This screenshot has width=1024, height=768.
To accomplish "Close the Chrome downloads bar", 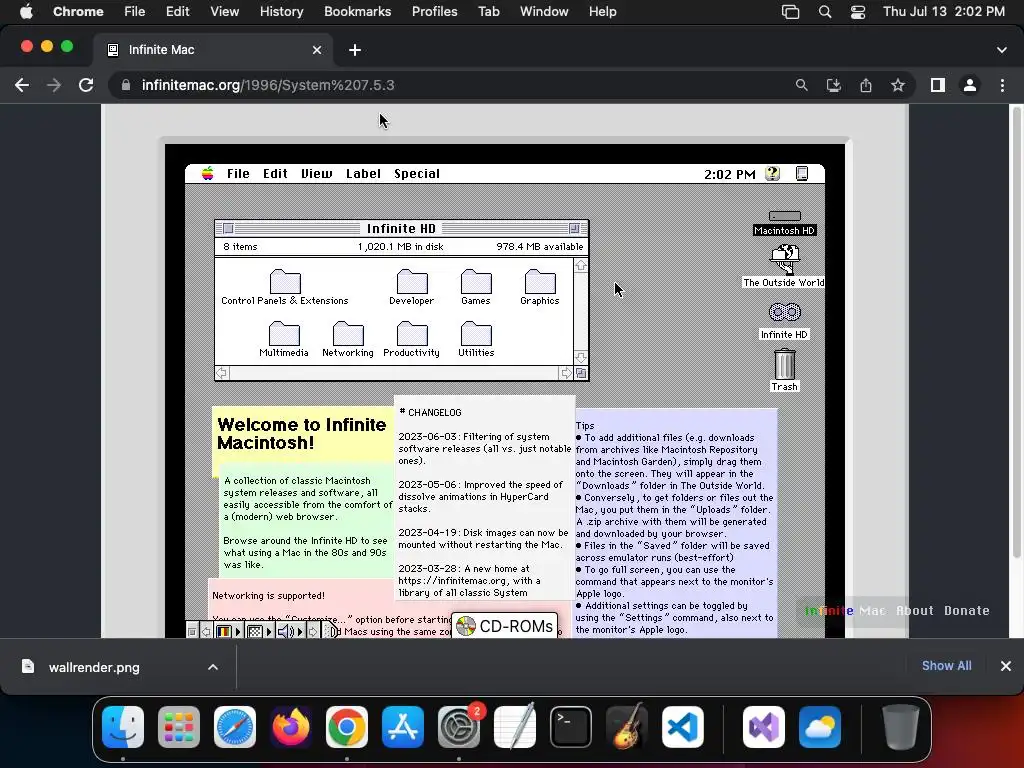I will [1006, 666].
